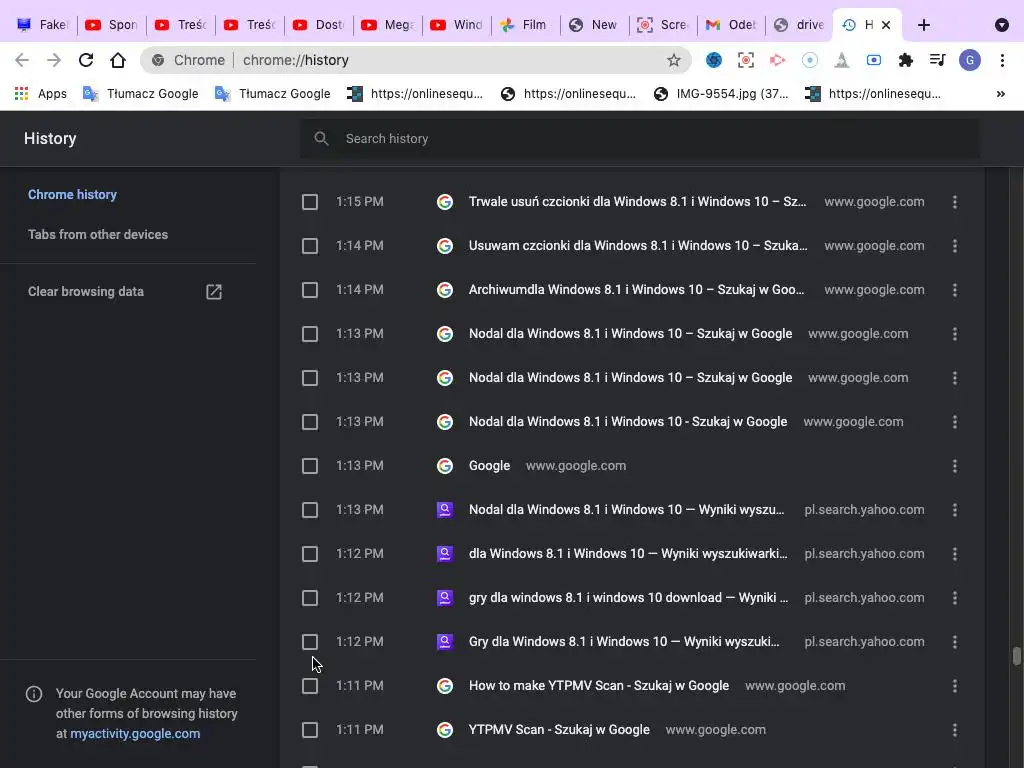Open a new tab with plus button
The width and height of the screenshot is (1024, 768).
(923, 25)
